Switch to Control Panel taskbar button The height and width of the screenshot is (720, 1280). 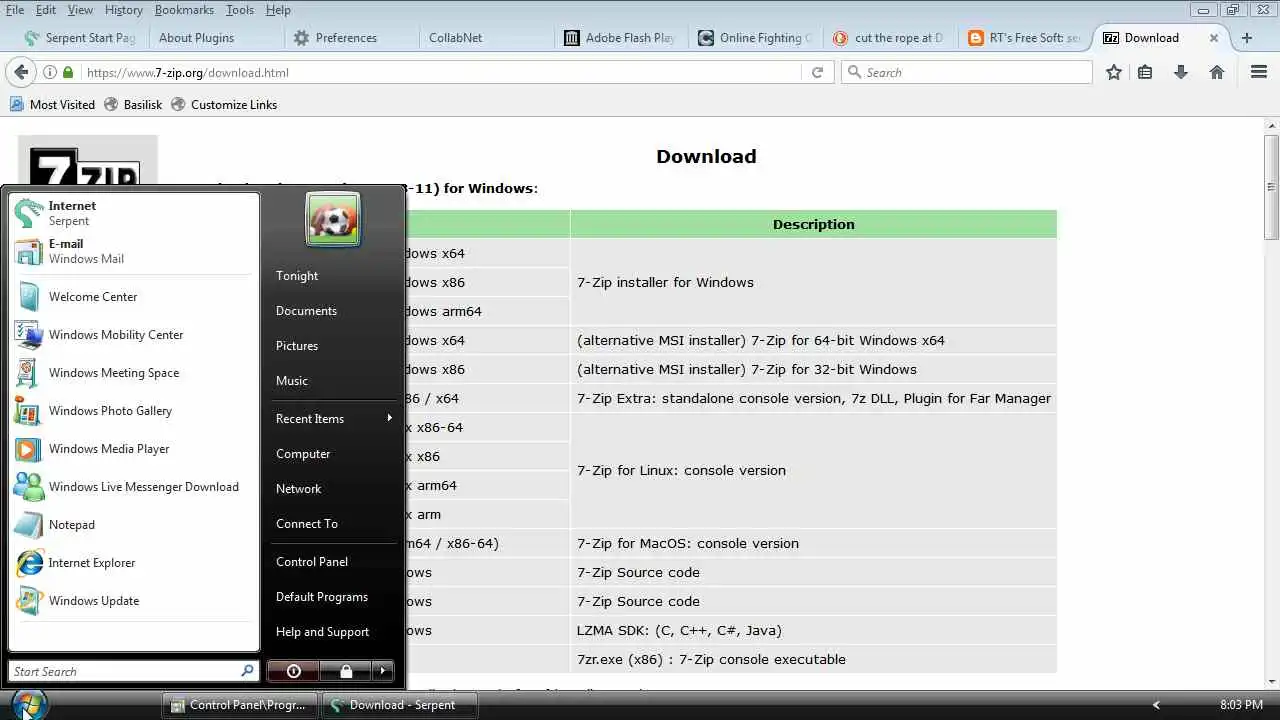click(x=240, y=705)
